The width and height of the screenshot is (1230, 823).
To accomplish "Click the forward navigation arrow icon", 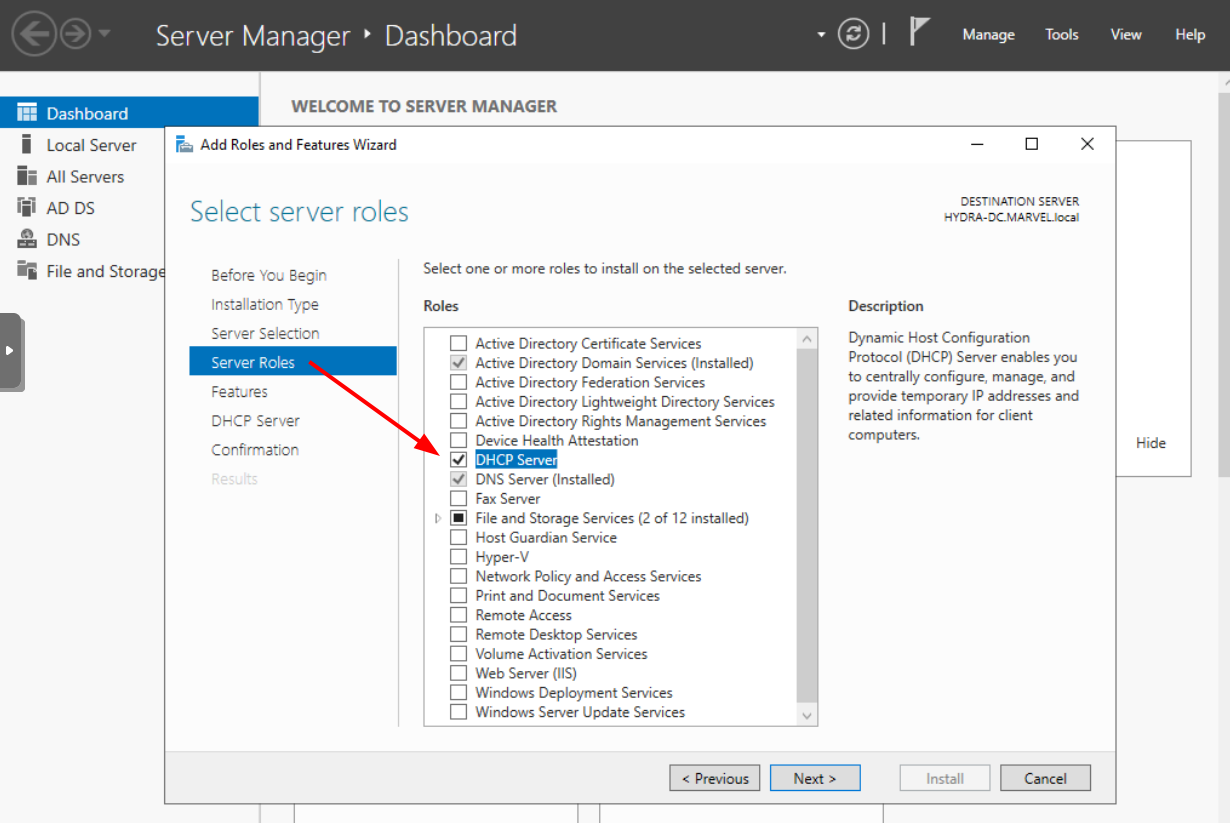I will coord(75,35).
